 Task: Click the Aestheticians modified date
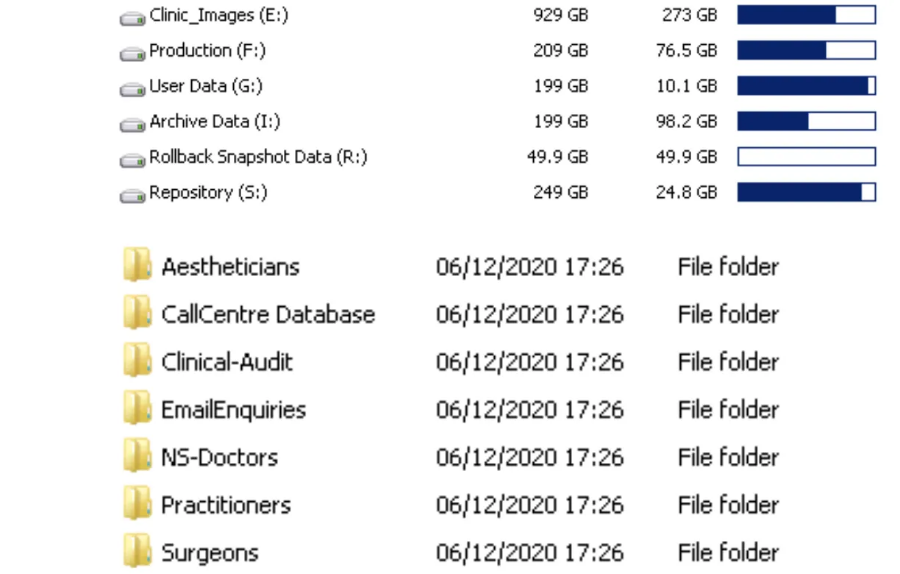(529, 267)
